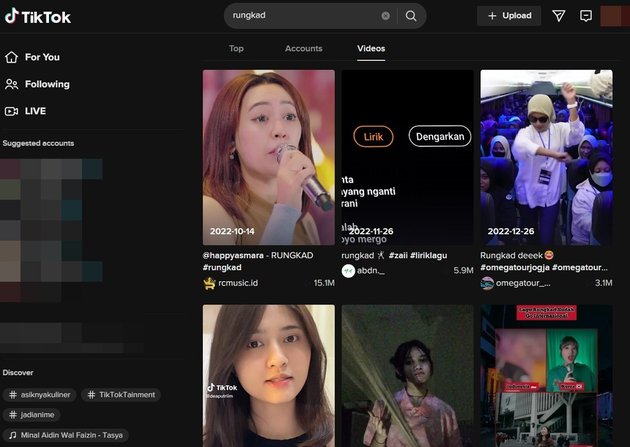Image resolution: width=630 pixels, height=447 pixels.
Task: Open abdn._ profile avatar
Action: 348,271
